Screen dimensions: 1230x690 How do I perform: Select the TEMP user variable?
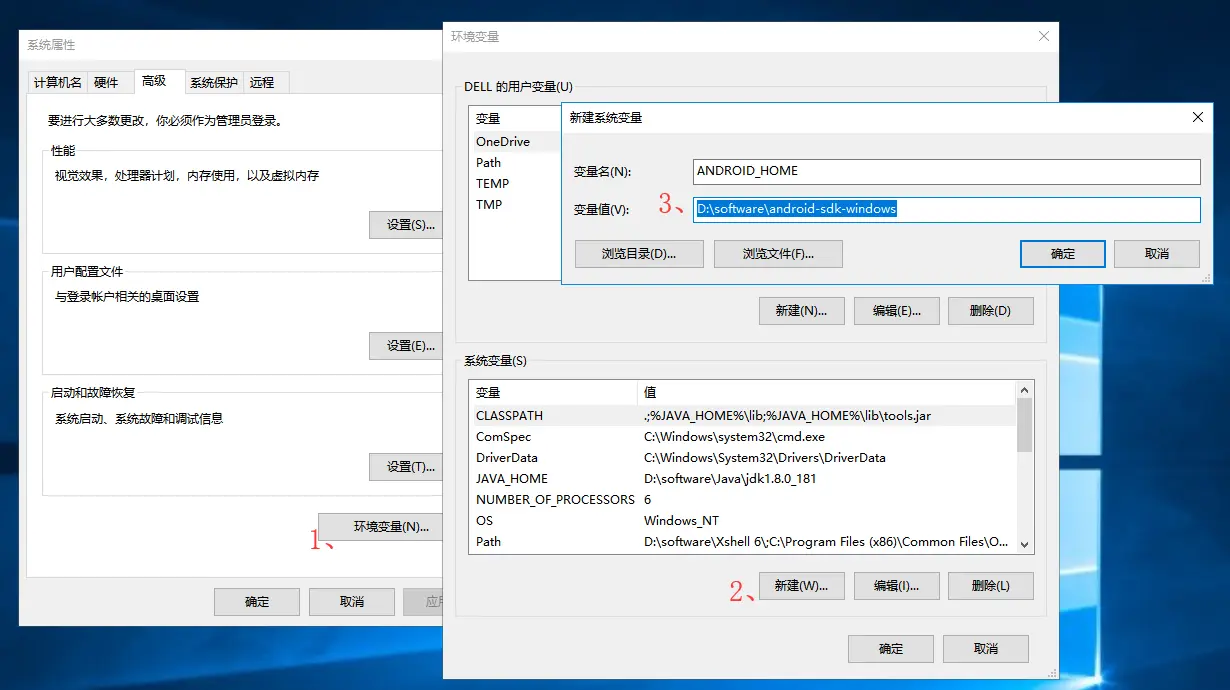click(x=515, y=184)
